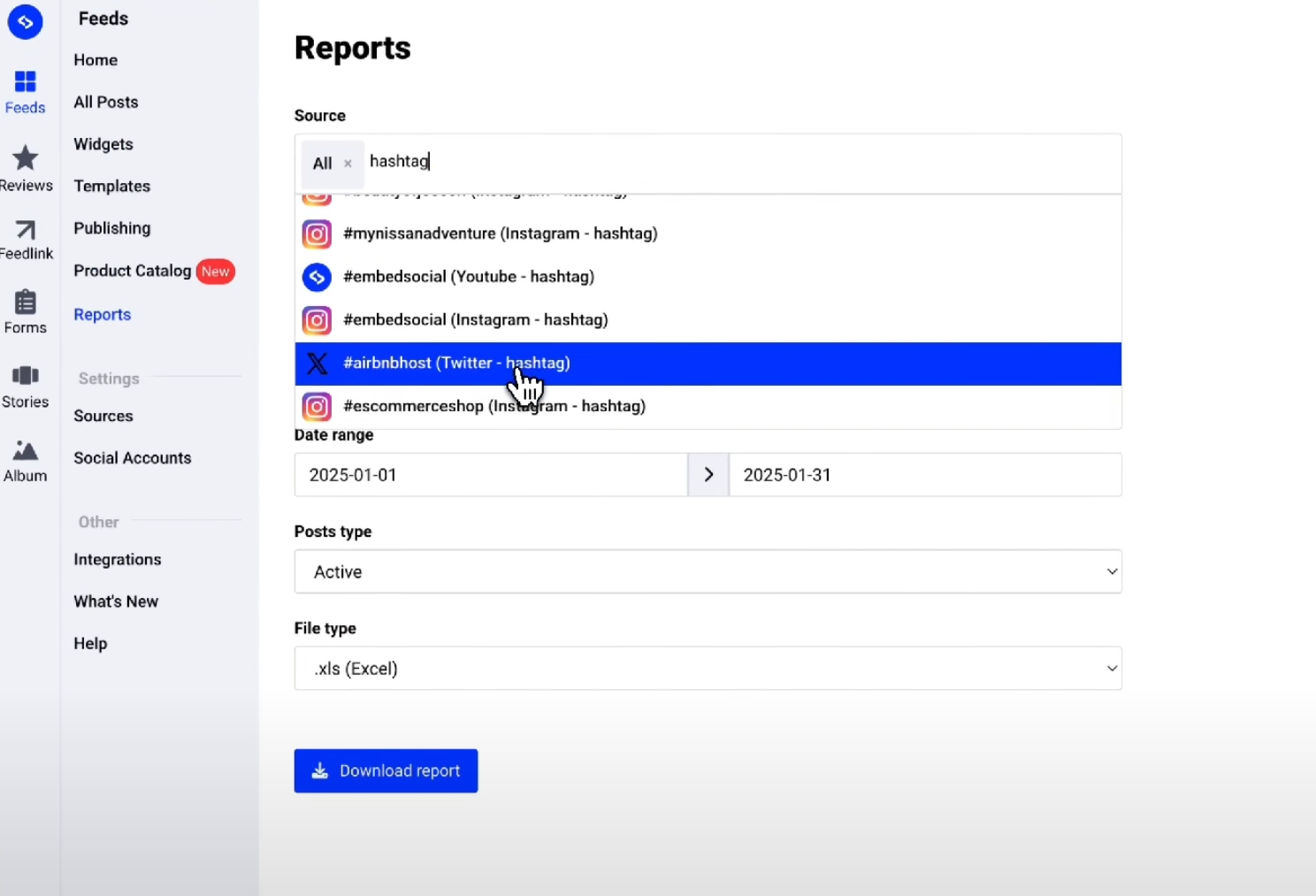Open the Feeds section from the left rail
The height and width of the screenshot is (896, 1316).
tap(25, 88)
